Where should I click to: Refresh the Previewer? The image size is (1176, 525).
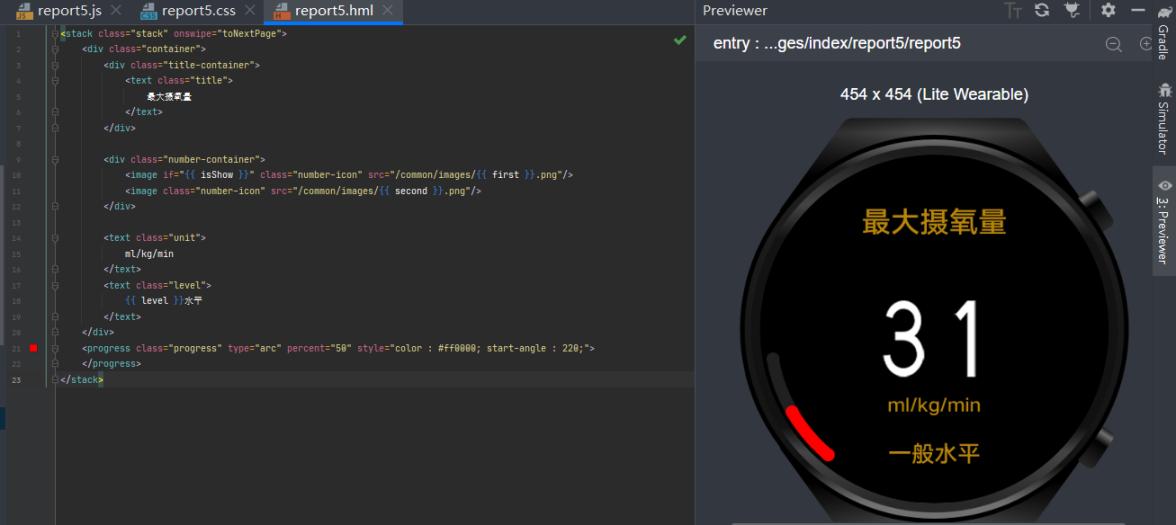[1042, 10]
